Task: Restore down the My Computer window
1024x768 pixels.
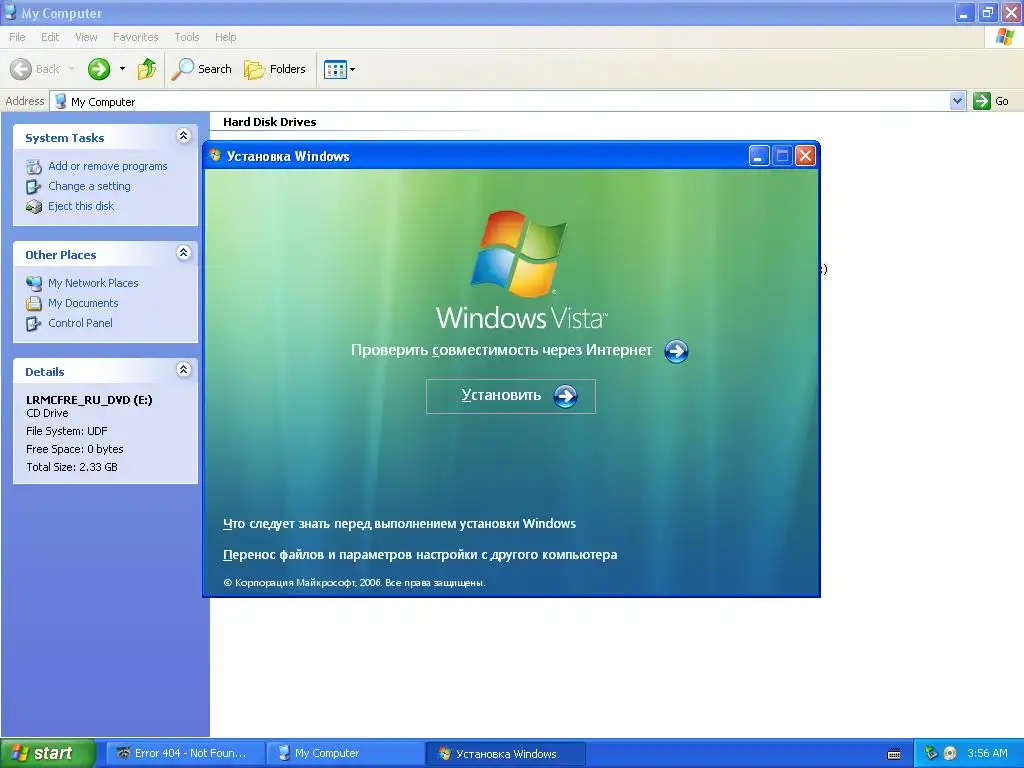Action: (x=988, y=12)
